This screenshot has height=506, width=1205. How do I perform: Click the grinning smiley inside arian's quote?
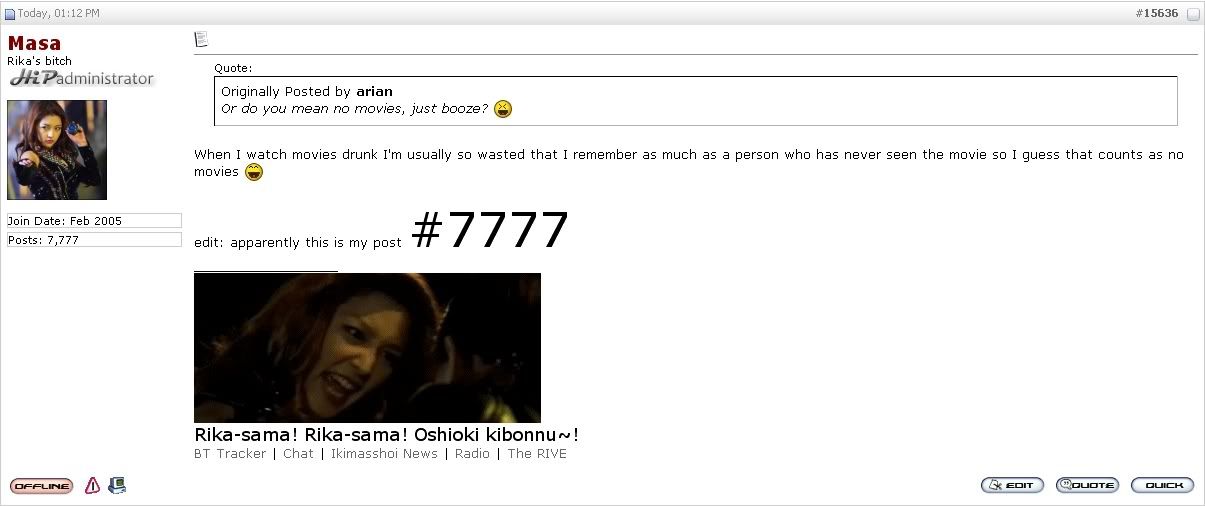pos(503,108)
